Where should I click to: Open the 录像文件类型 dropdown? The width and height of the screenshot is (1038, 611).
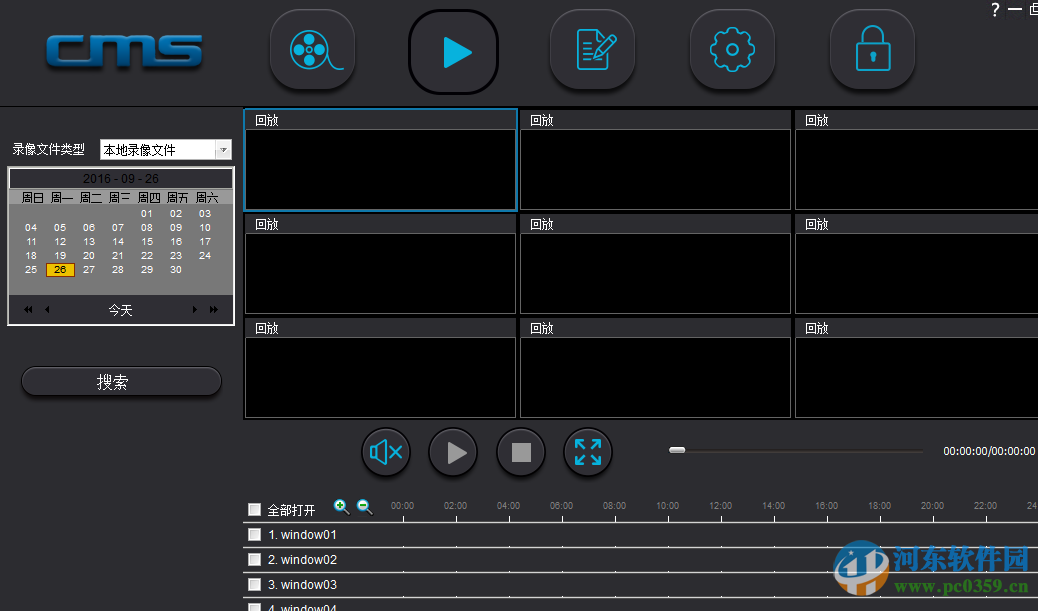pyautogui.click(x=223, y=149)
